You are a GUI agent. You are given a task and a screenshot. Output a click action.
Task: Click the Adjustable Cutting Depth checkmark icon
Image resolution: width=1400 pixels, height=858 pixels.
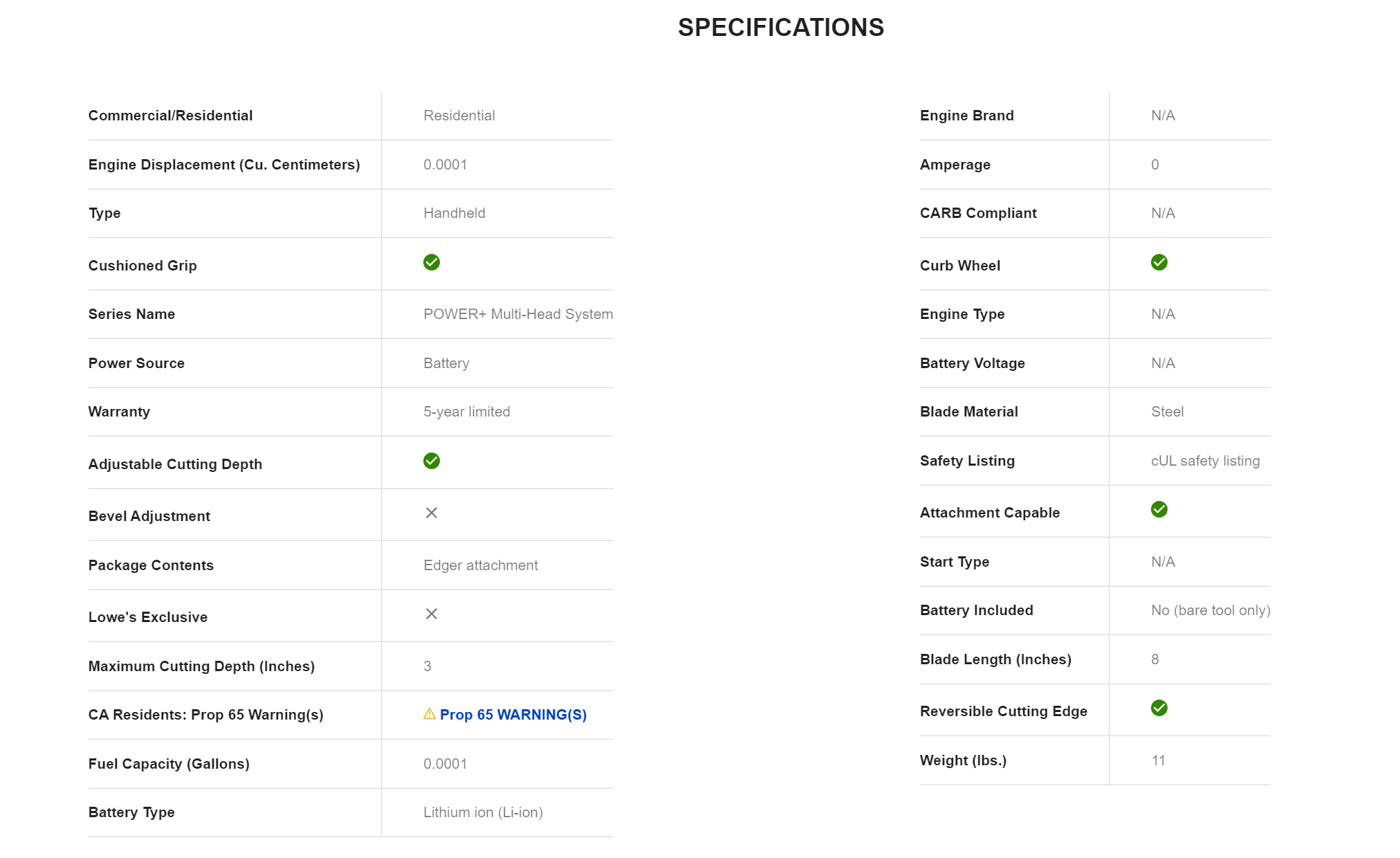pos(432,461)
